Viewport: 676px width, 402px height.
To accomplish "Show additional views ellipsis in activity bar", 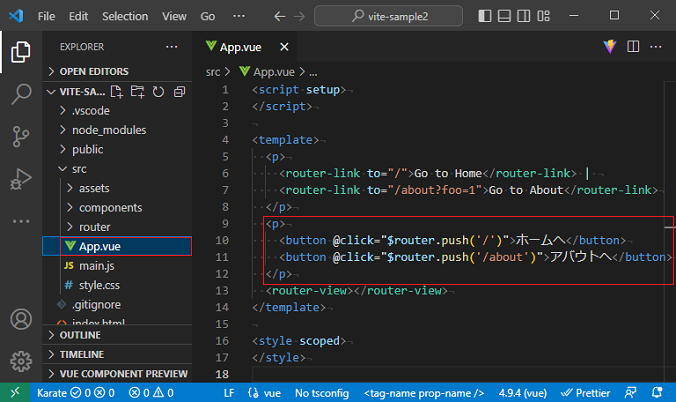I will pyautogui.click(x=21, y=221).
